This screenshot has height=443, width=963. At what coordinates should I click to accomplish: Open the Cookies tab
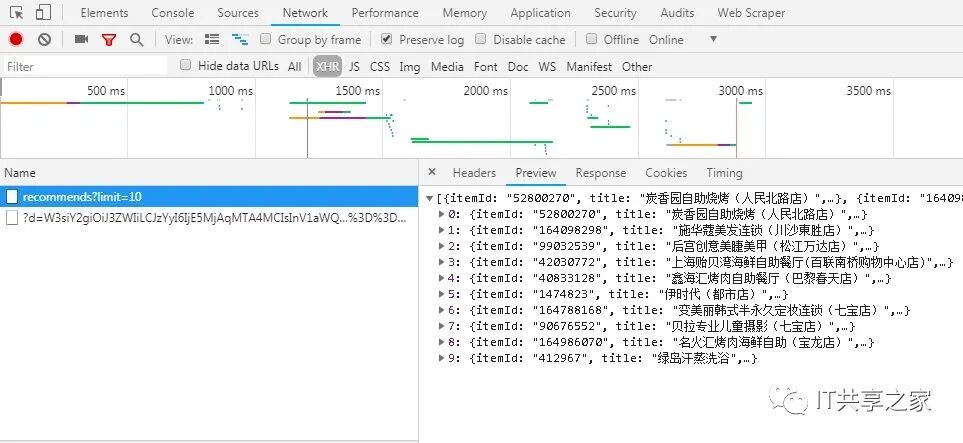666,173
